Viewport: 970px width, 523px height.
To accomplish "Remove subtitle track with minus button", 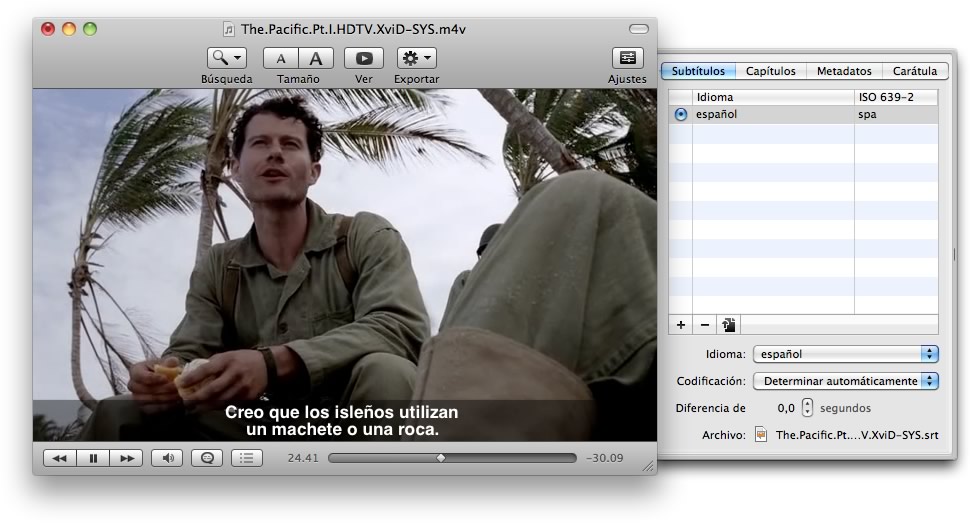I will pyautogui.click(x=705, y=325).
